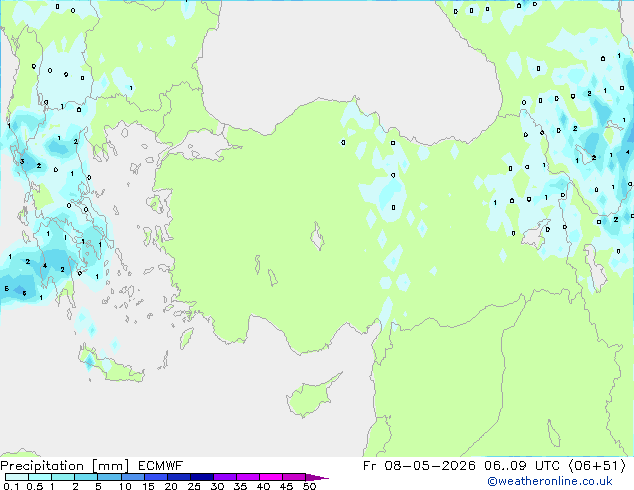Pick the 5–10 mm legend swatch

(x=109, y=477)
